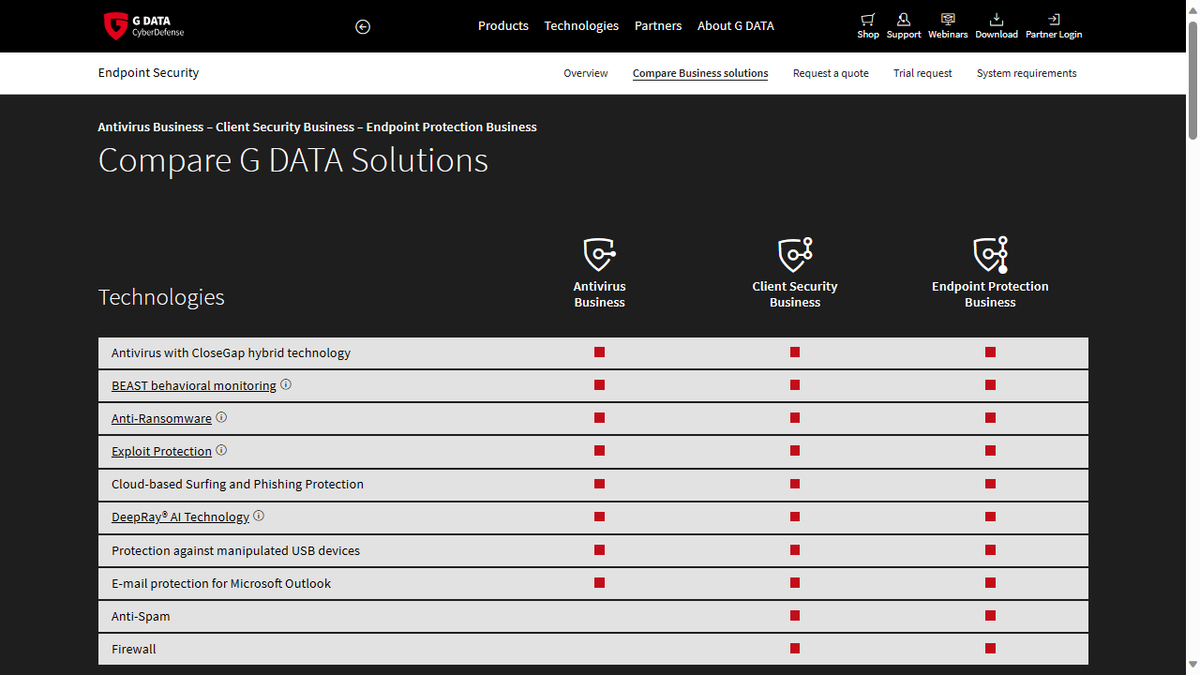Viewport: 1200px width, 675px height.
Task: Open the About G DATA menu
Action: coord(735,26)
